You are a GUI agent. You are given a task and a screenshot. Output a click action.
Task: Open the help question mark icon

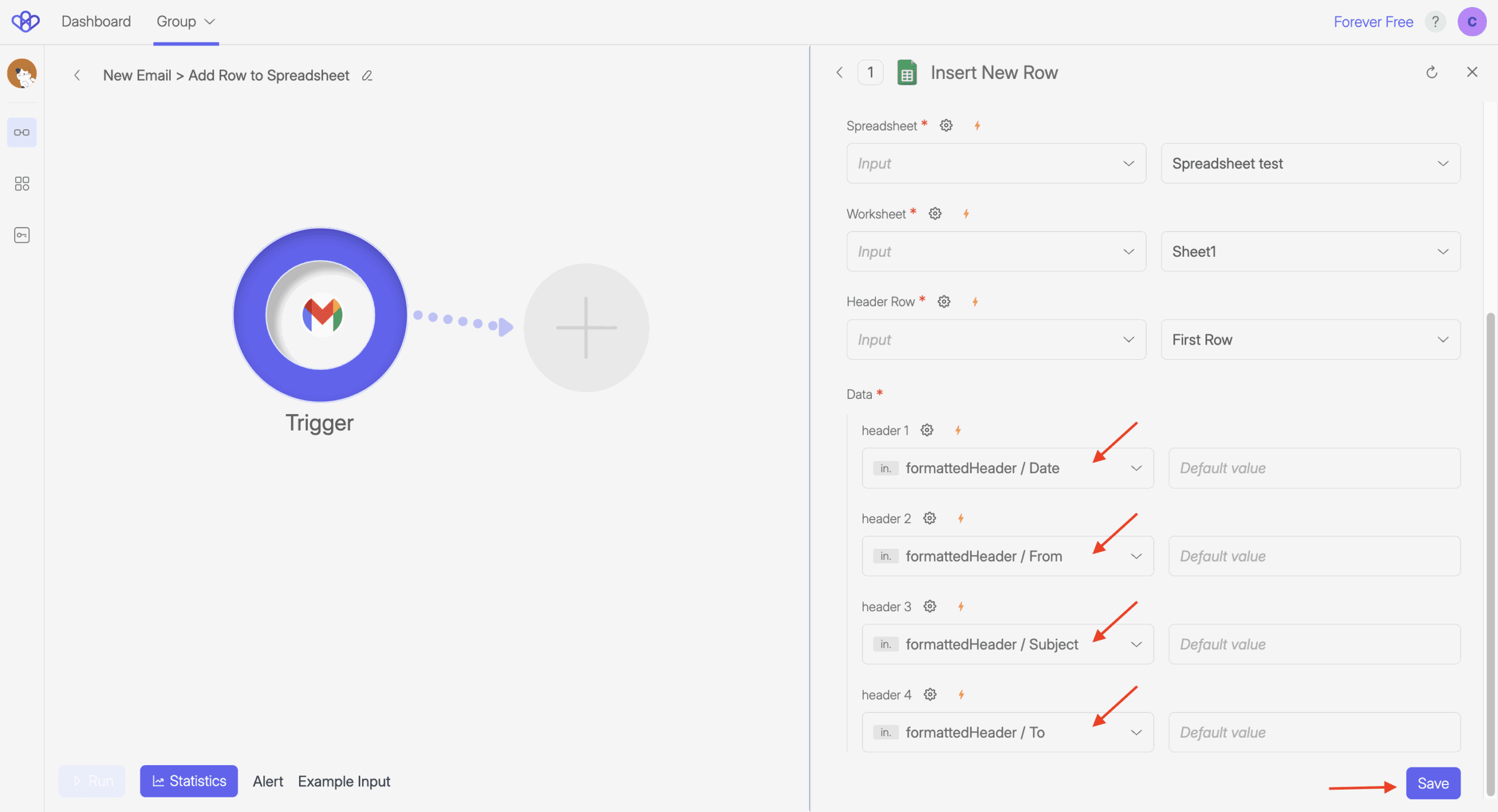coord(1435,22)
